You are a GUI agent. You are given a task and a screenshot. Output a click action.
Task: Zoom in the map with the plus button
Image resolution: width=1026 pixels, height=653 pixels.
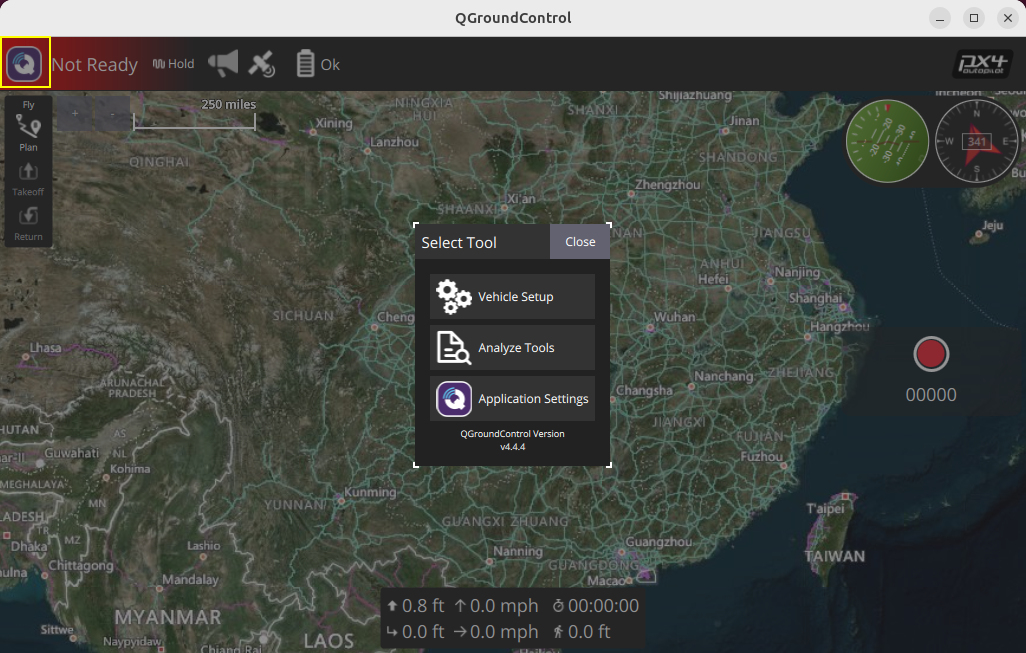pos(74,114)
